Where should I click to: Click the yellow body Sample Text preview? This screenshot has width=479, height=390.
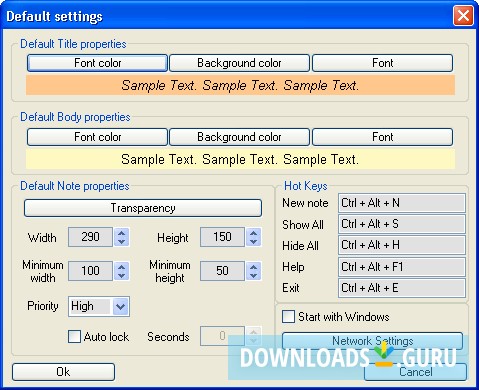240,159
